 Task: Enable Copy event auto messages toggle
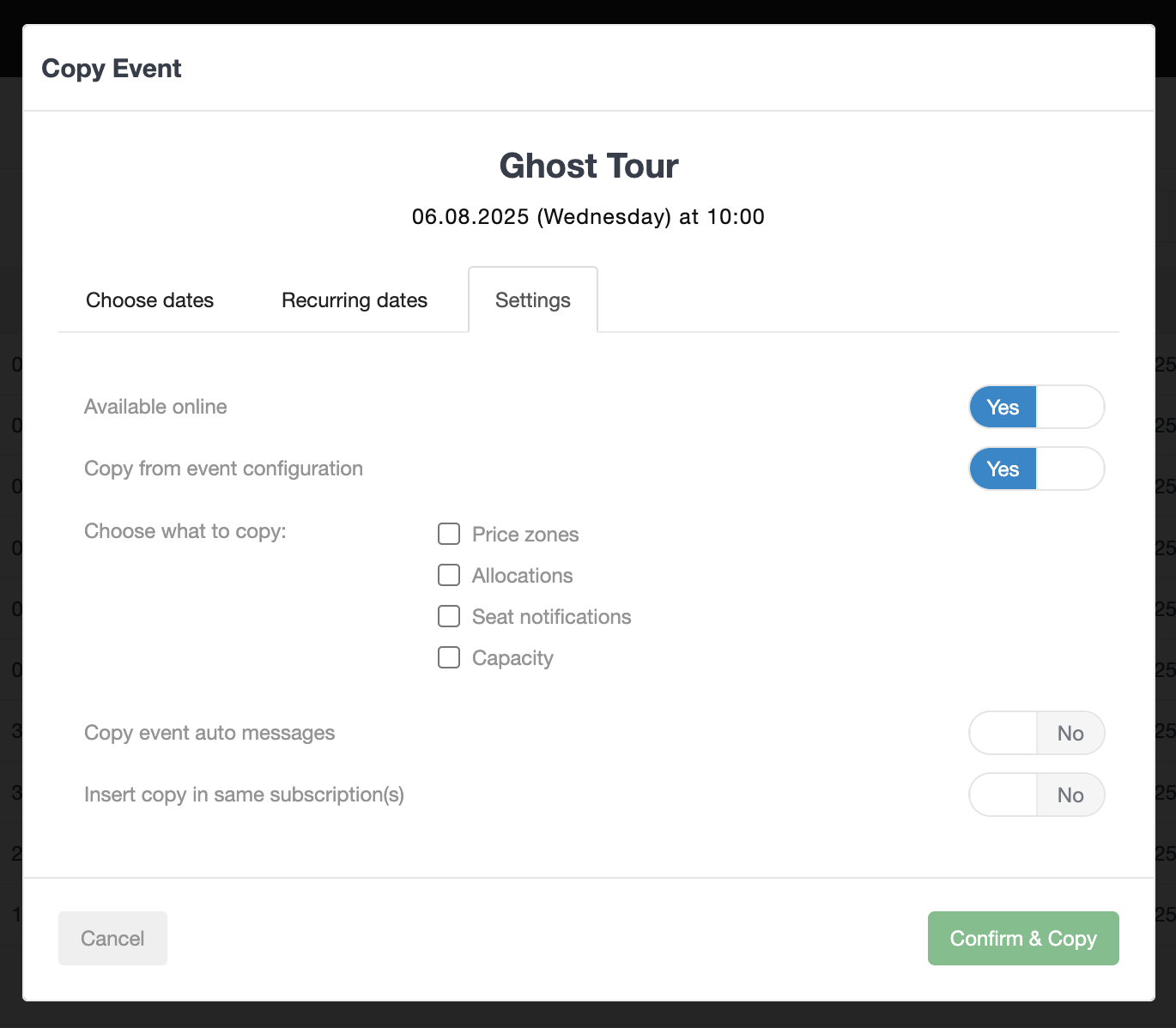tap(1037, 733)
